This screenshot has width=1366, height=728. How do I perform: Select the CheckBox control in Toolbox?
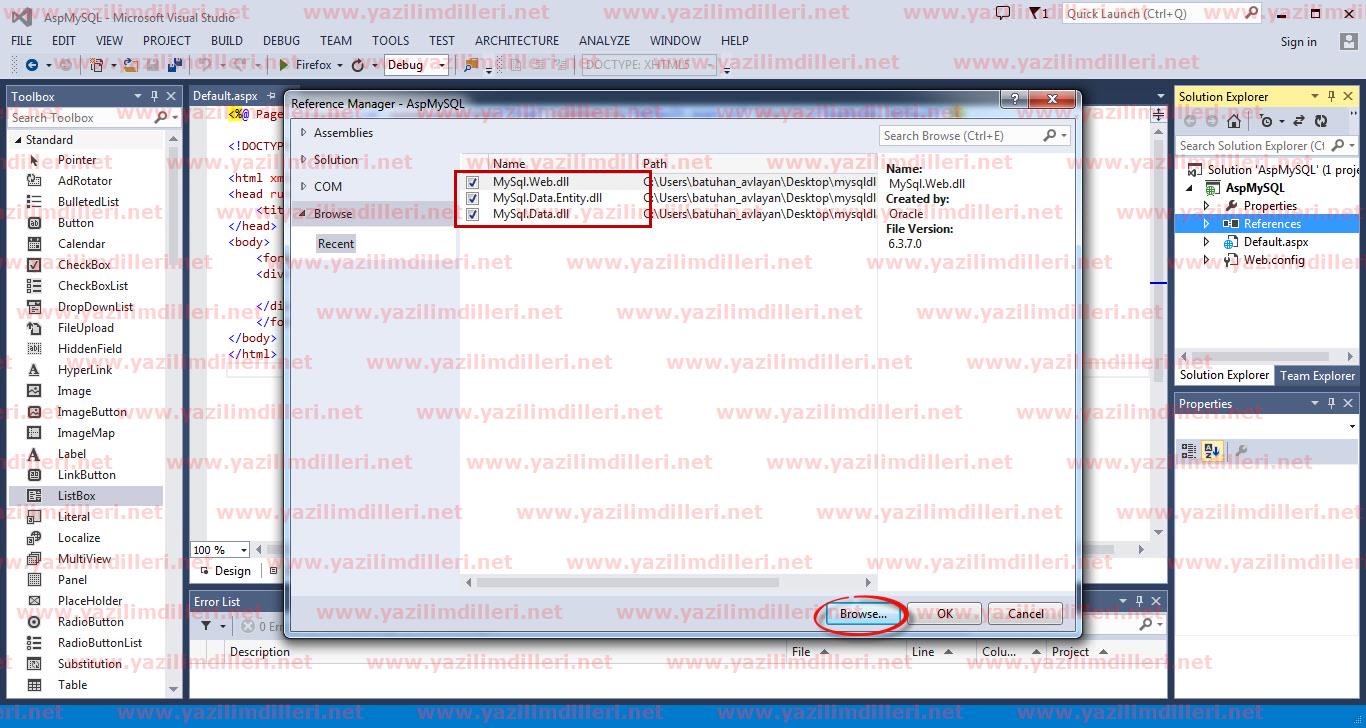[x=84, y=265]
